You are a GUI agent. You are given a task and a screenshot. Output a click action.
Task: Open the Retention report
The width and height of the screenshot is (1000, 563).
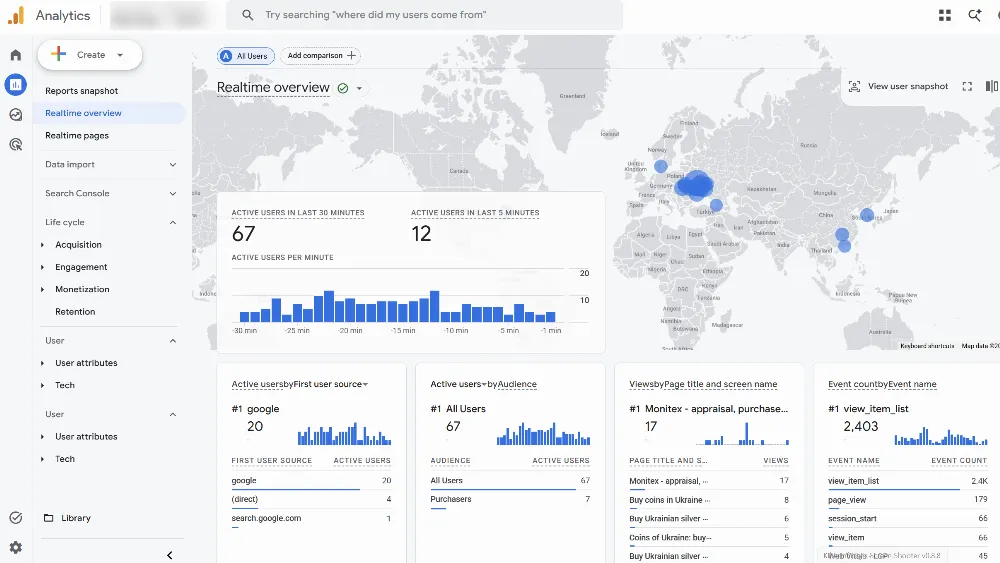click(x=75, y=312)
